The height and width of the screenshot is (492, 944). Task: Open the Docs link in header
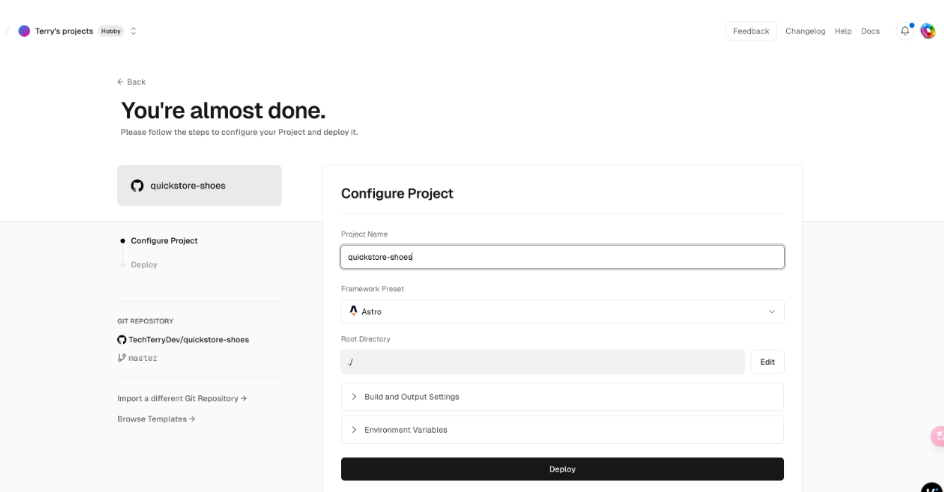click(x=870, y=31)
